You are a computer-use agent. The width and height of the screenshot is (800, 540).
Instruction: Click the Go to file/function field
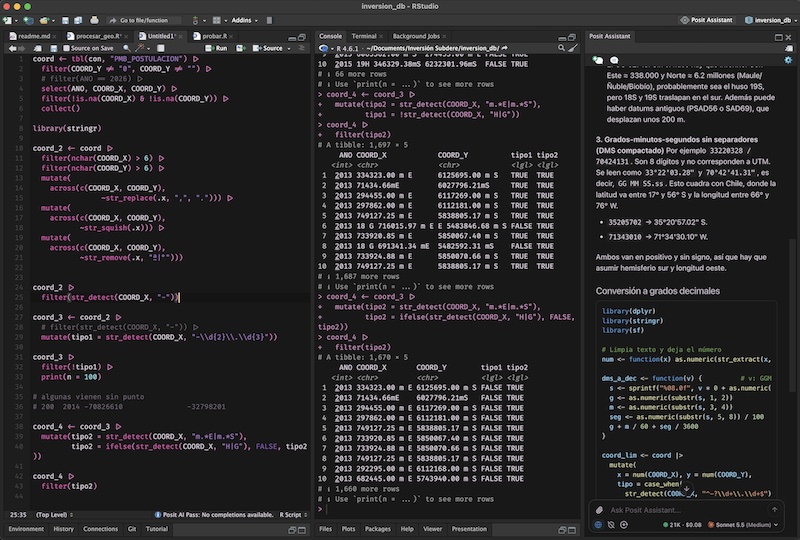145,20
